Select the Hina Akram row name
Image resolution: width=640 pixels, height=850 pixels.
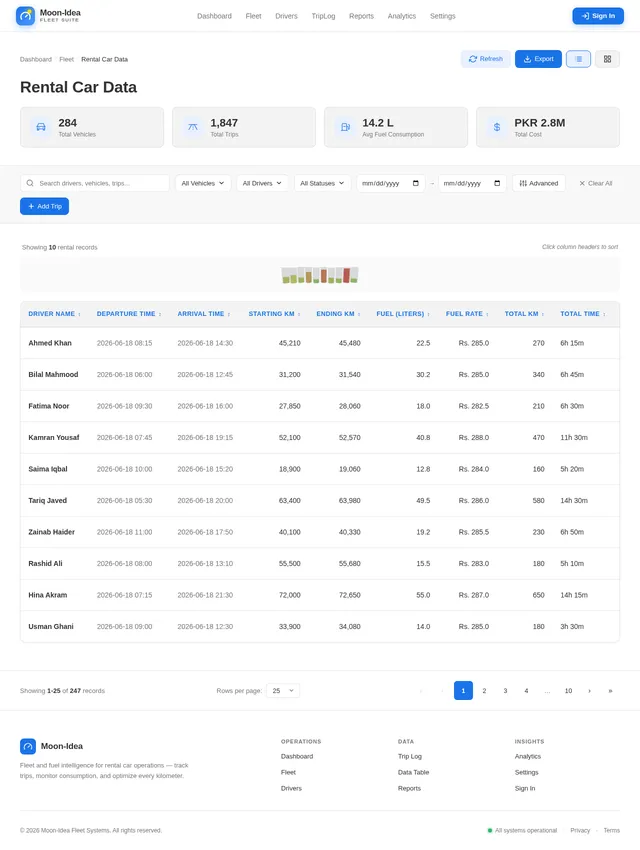coord(48,595)
